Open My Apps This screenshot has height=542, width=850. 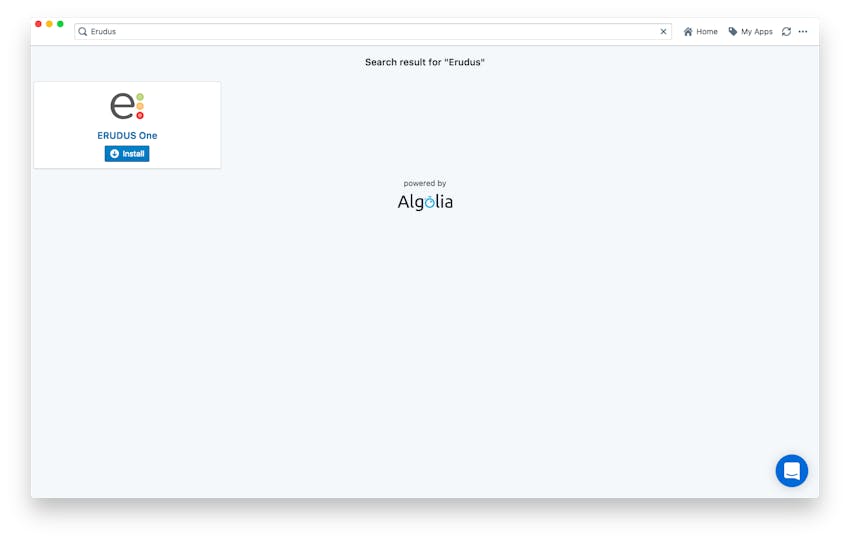pyautogui.click(x=750, y=31)
